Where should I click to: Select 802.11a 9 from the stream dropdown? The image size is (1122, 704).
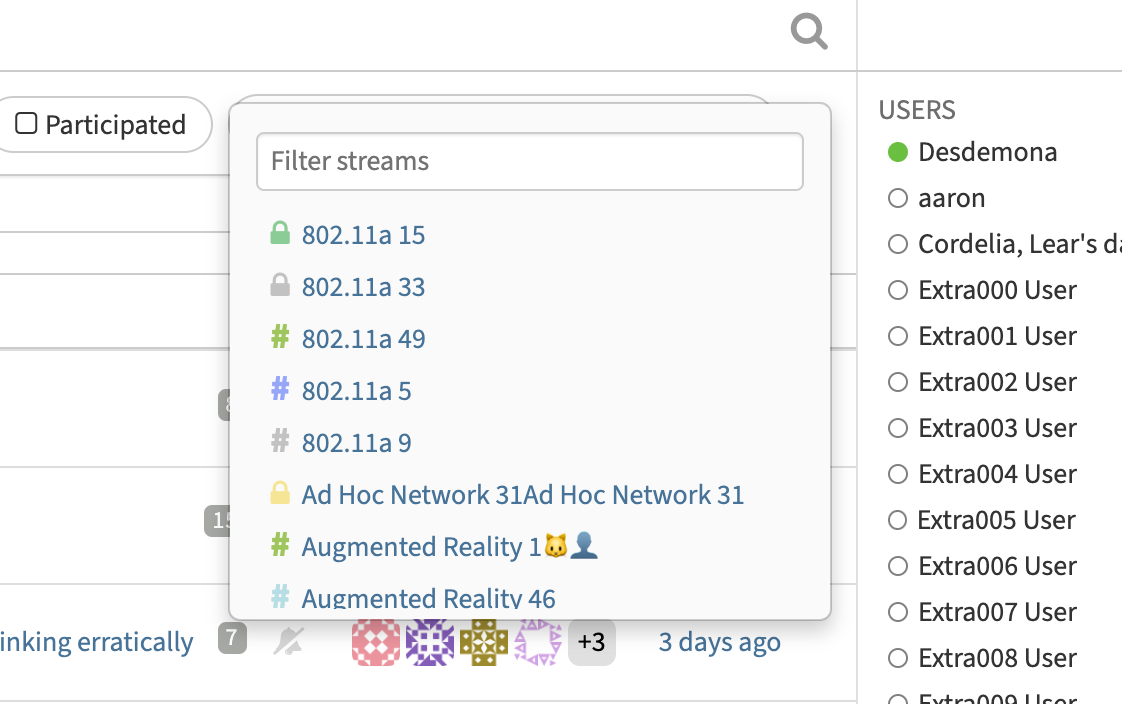pyautogui.click(x=356, y=442)
